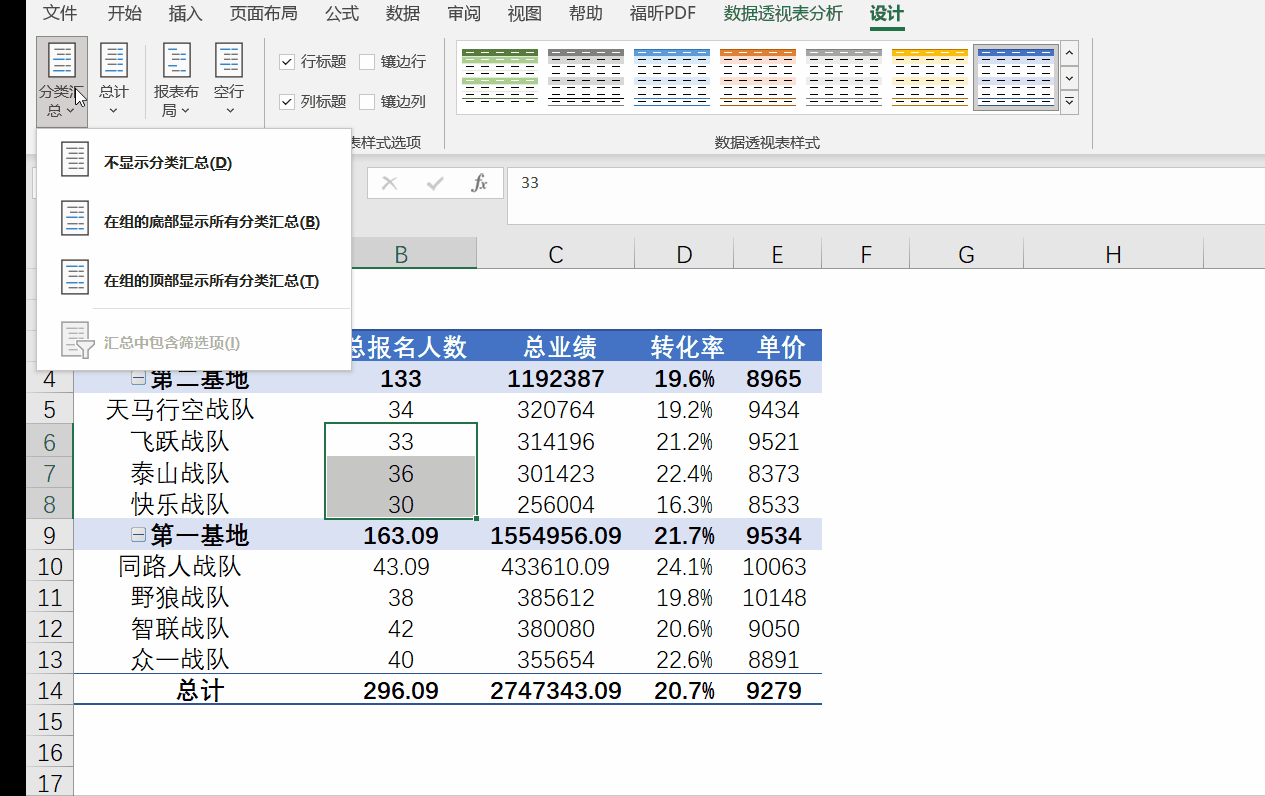The width and height of the screenshot is (1265, 796).
Task: Click the 24.1% cell
Action: pyautogui.click(x=684, y=567)
